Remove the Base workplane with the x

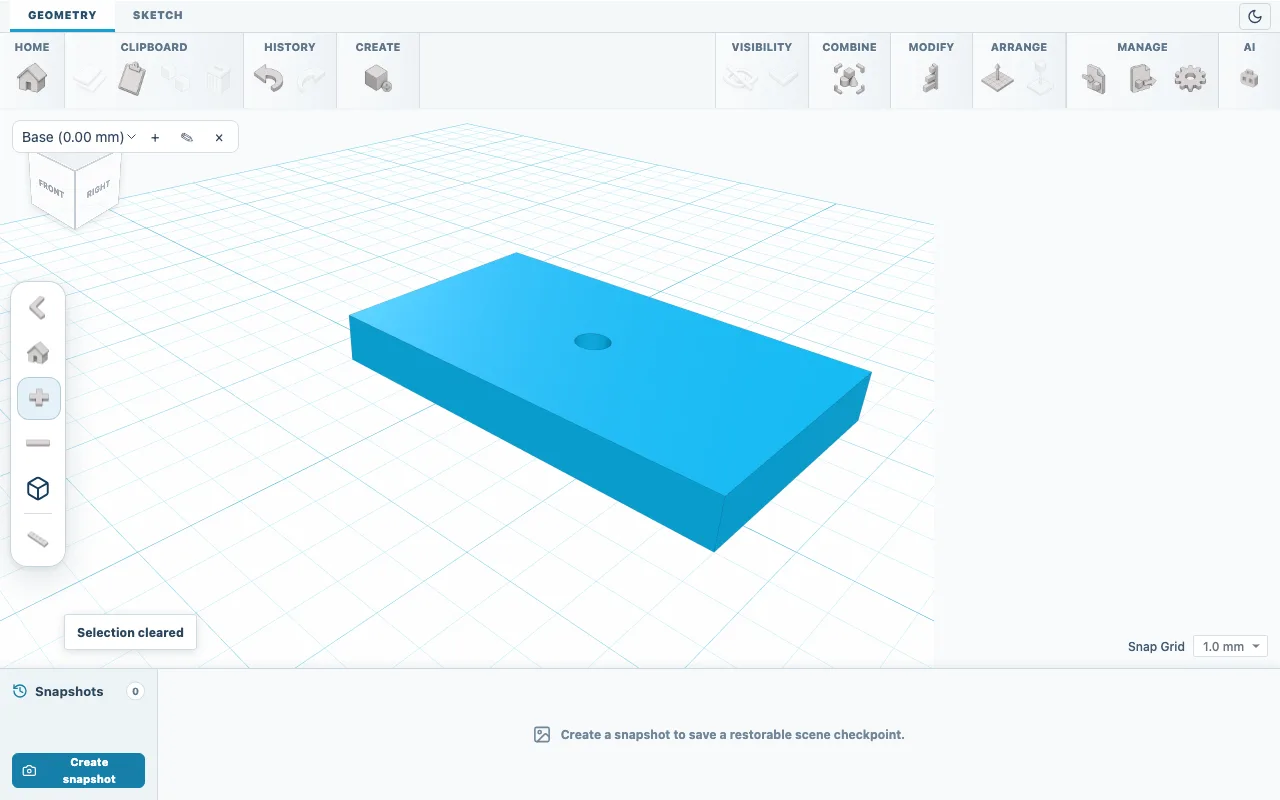pyautogui.click(x=219, y=137)
